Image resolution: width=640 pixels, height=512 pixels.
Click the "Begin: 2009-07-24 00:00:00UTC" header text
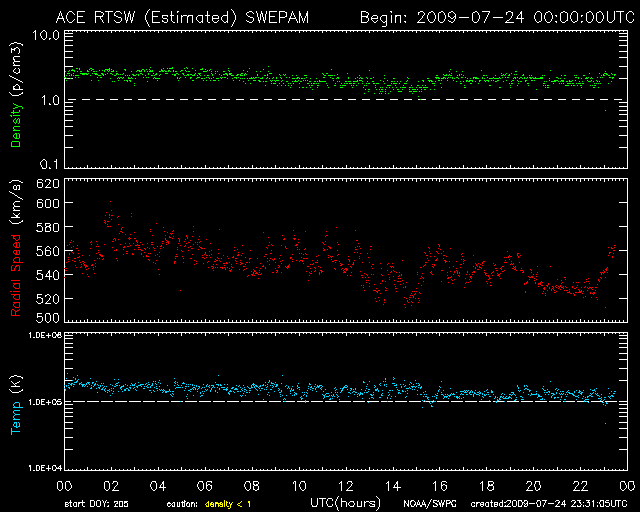497,18
